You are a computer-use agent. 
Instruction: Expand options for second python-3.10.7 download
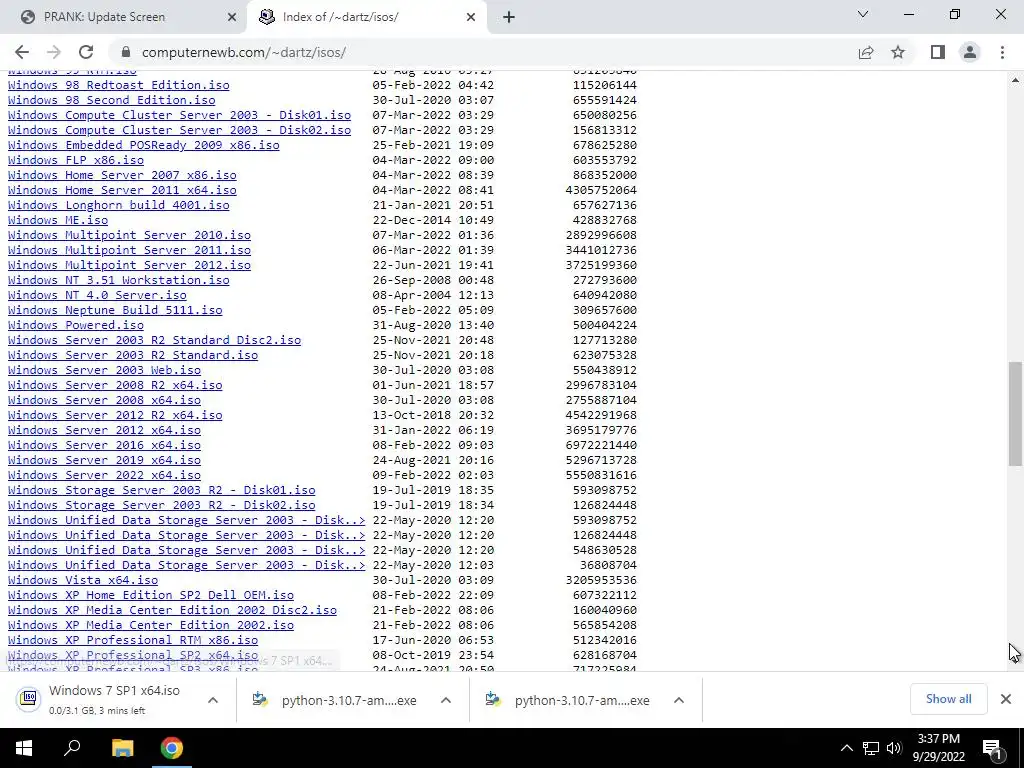point(679,700)
